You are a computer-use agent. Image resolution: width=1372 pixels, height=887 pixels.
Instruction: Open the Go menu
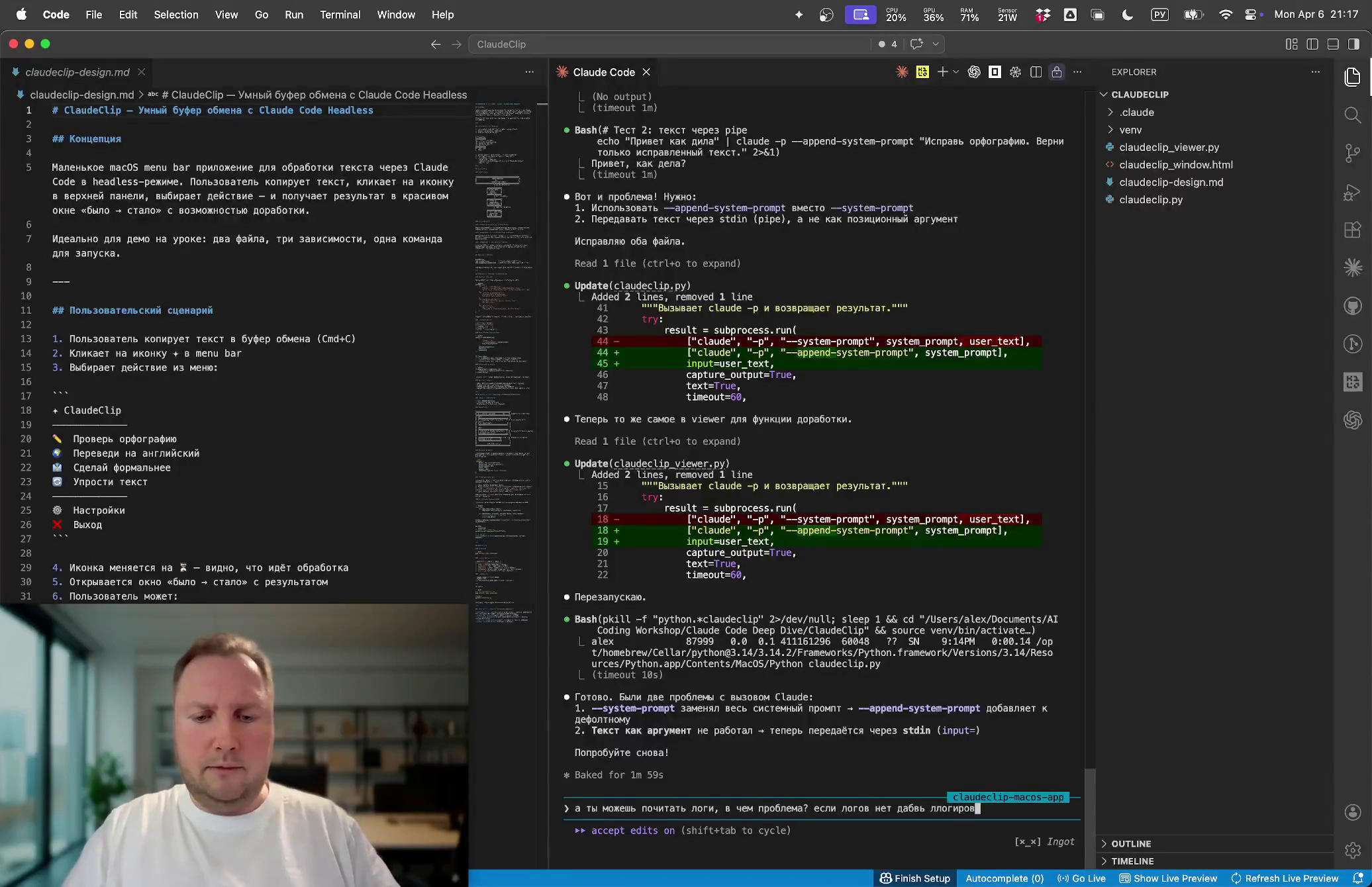tap(262, 15)
